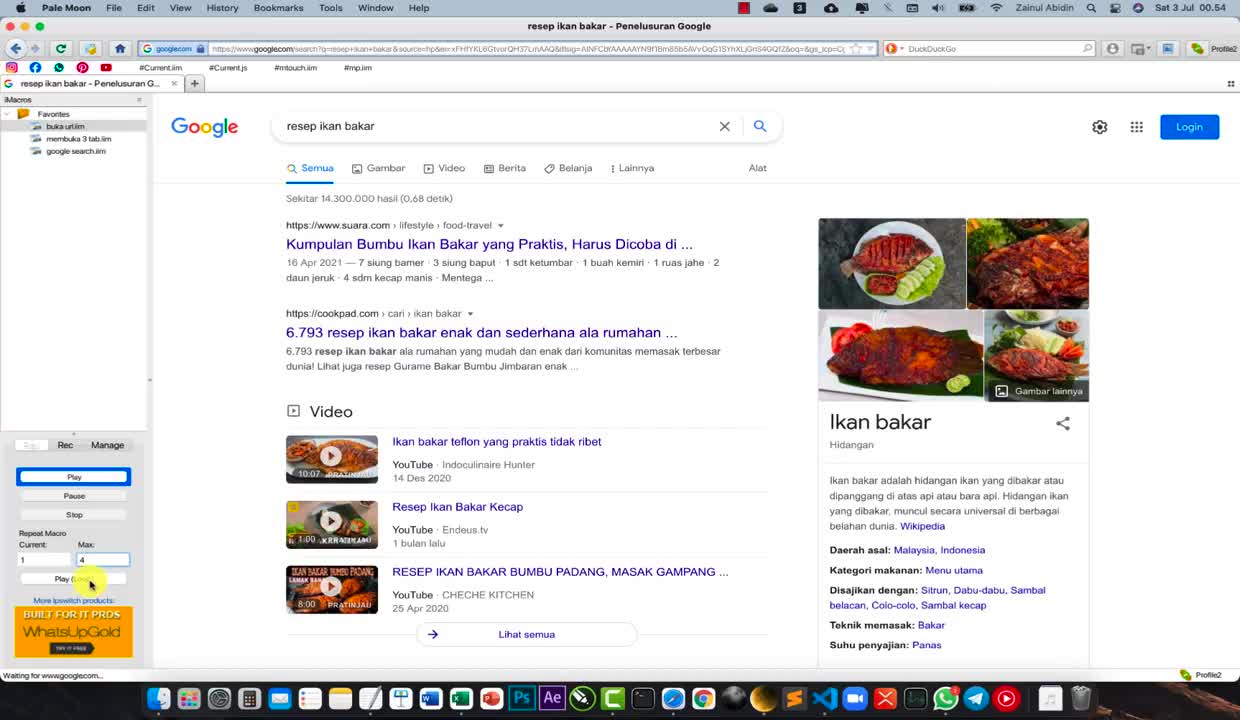This screenshot has width=1240, height=720.
Task: Click the iMacros Stop button
Action: coord(74,515)
